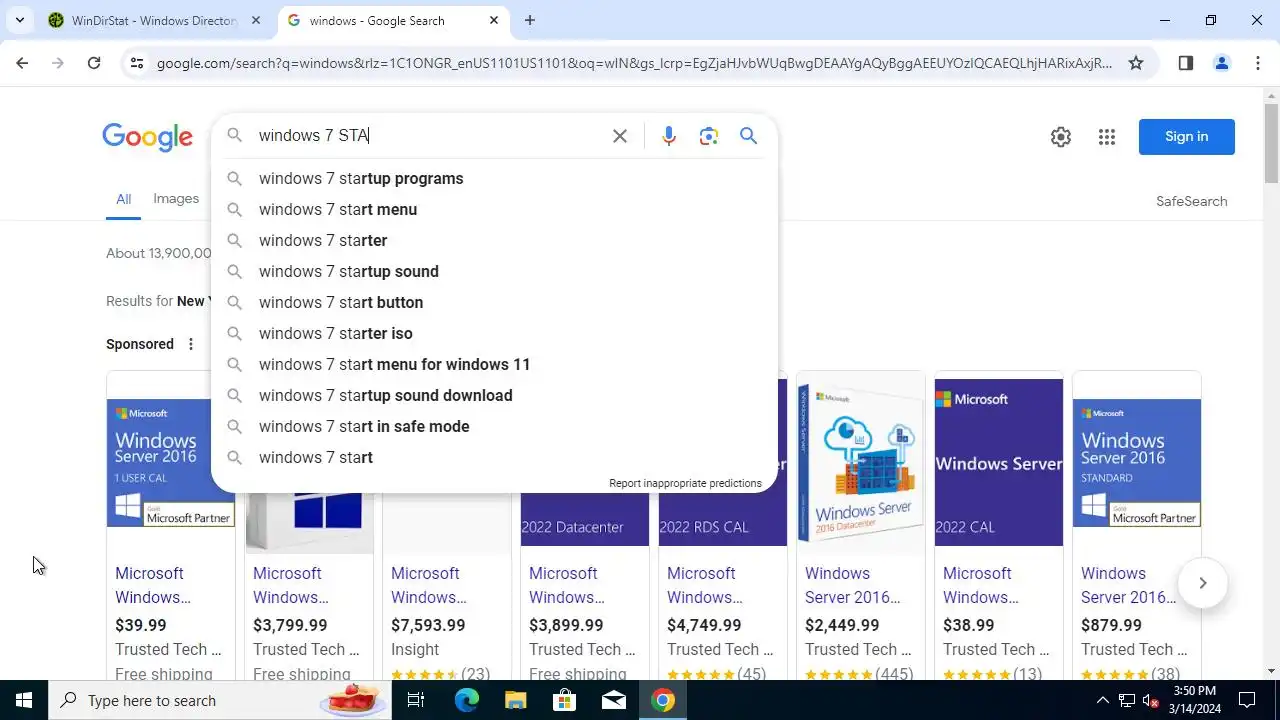Image resolution: width=1280 pixels, height=720 pixels.
Task: Choose last suggestion windows 7 start
Action: pyautogui.click(x=494, y=457)
